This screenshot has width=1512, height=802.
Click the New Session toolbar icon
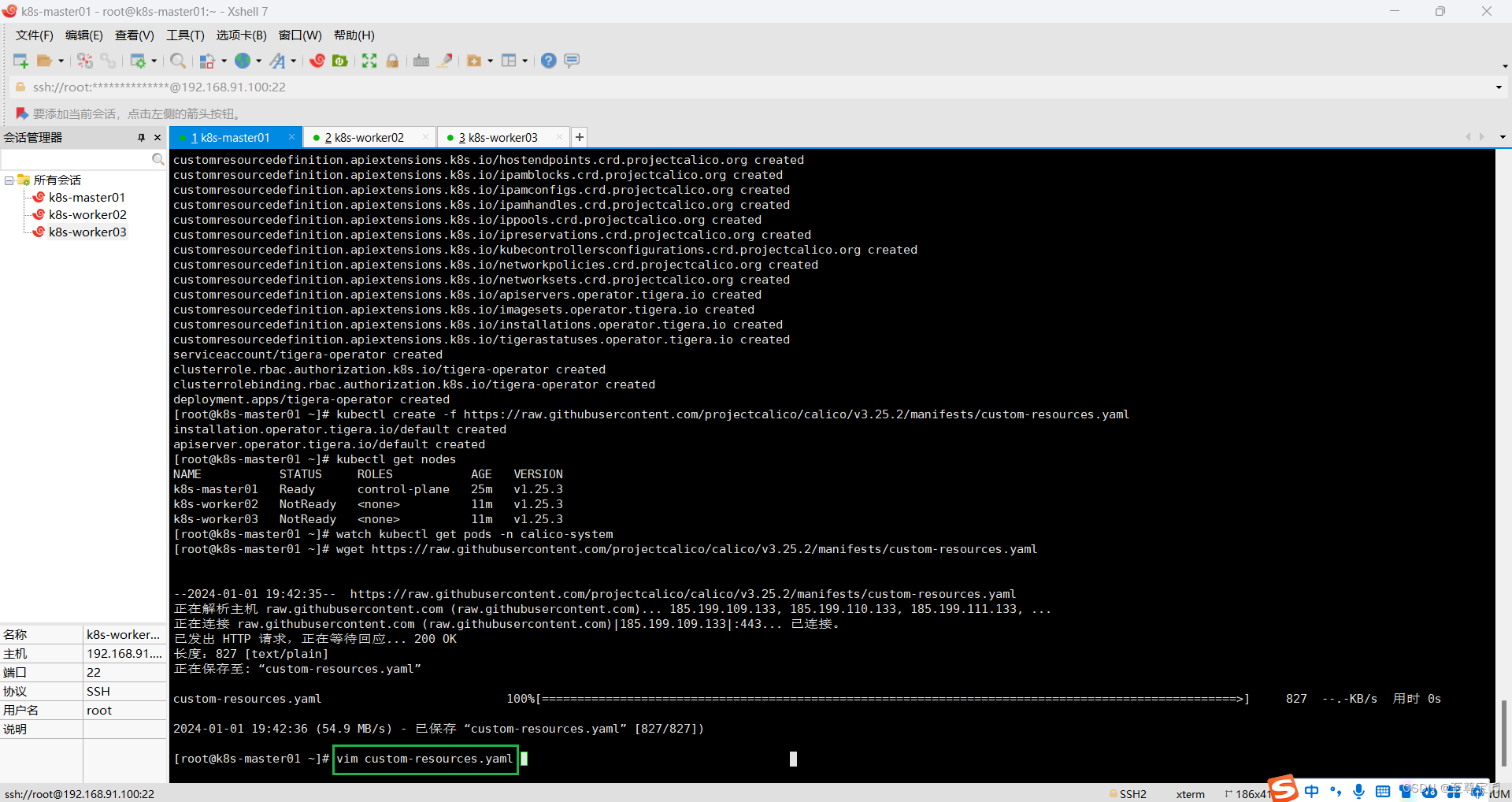click(20, 61)
